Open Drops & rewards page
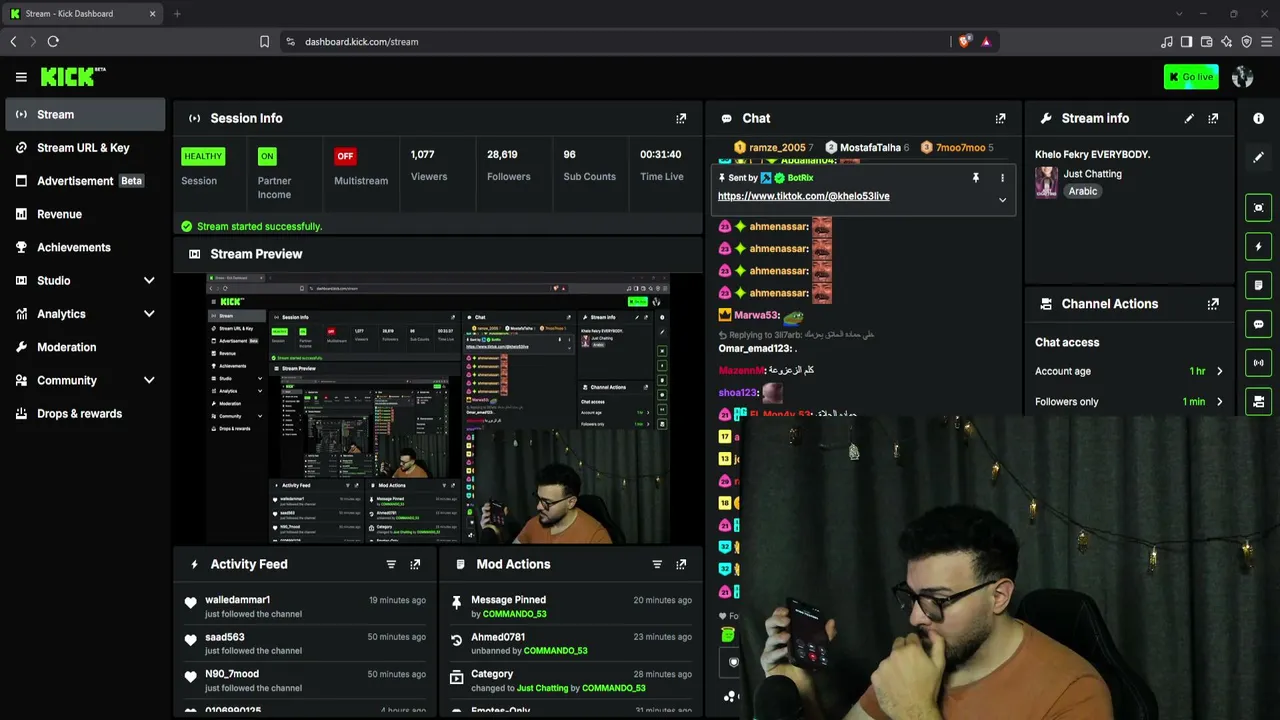 (85, 414)
